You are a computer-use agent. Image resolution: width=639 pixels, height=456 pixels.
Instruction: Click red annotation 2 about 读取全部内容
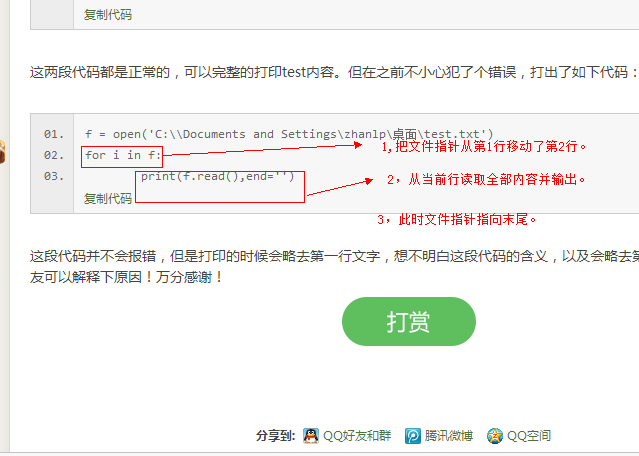486,179
